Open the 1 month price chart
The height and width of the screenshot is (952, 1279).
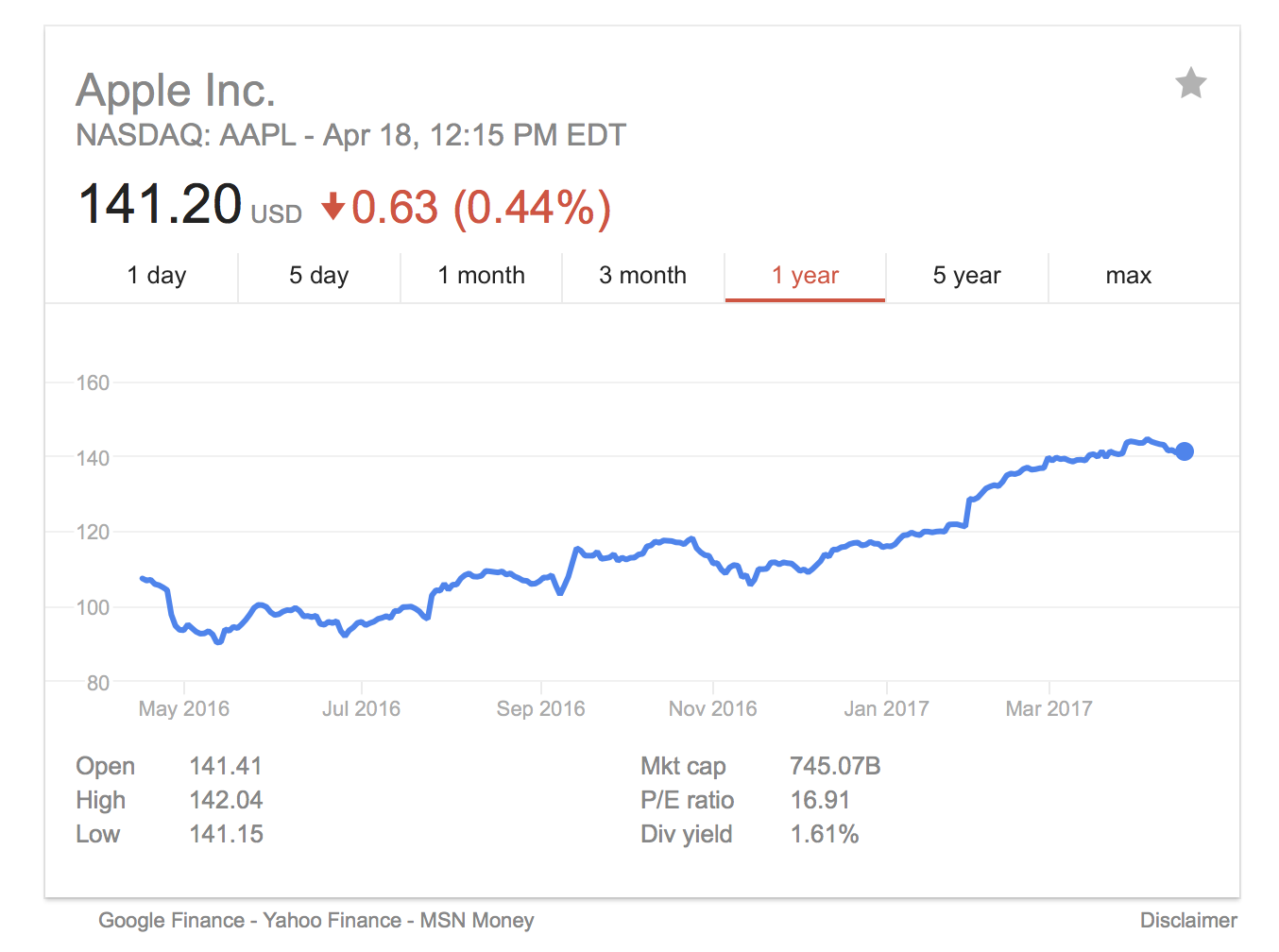click(x=481, y=276)
